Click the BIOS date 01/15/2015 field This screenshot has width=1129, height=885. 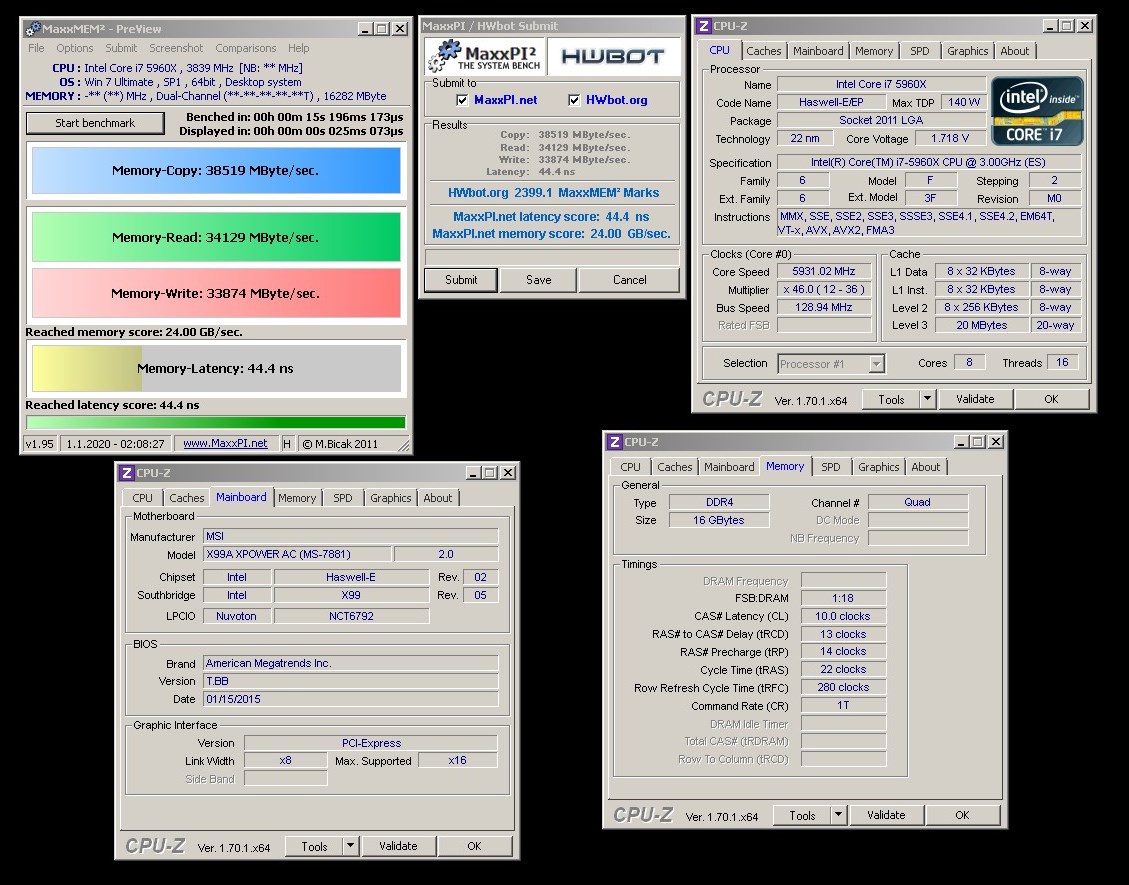click(x=351, y=699)
